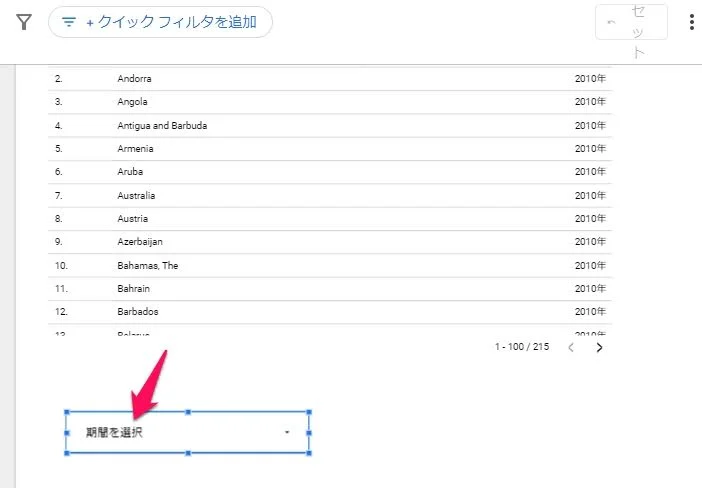Go to previous table page arrow
Screen dimensions: 702x488
(x=571, y=347)
